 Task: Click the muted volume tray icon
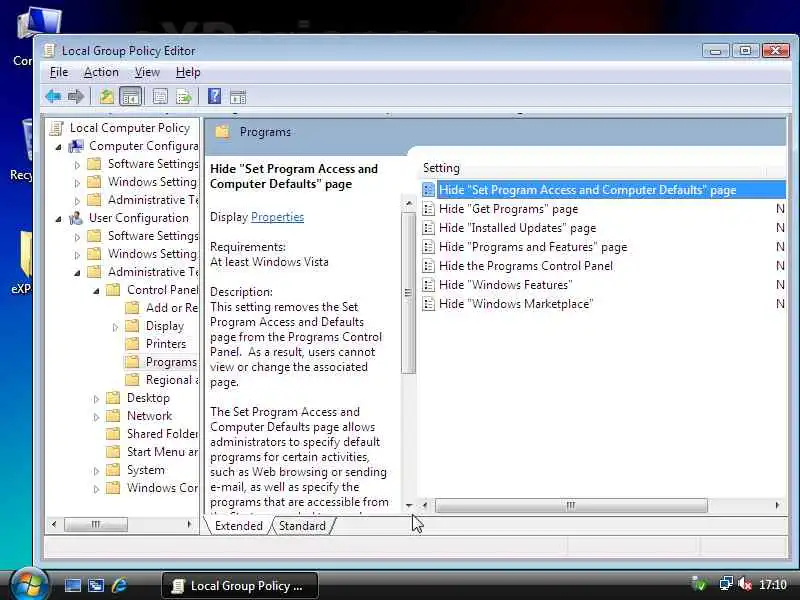pos(745,583)
